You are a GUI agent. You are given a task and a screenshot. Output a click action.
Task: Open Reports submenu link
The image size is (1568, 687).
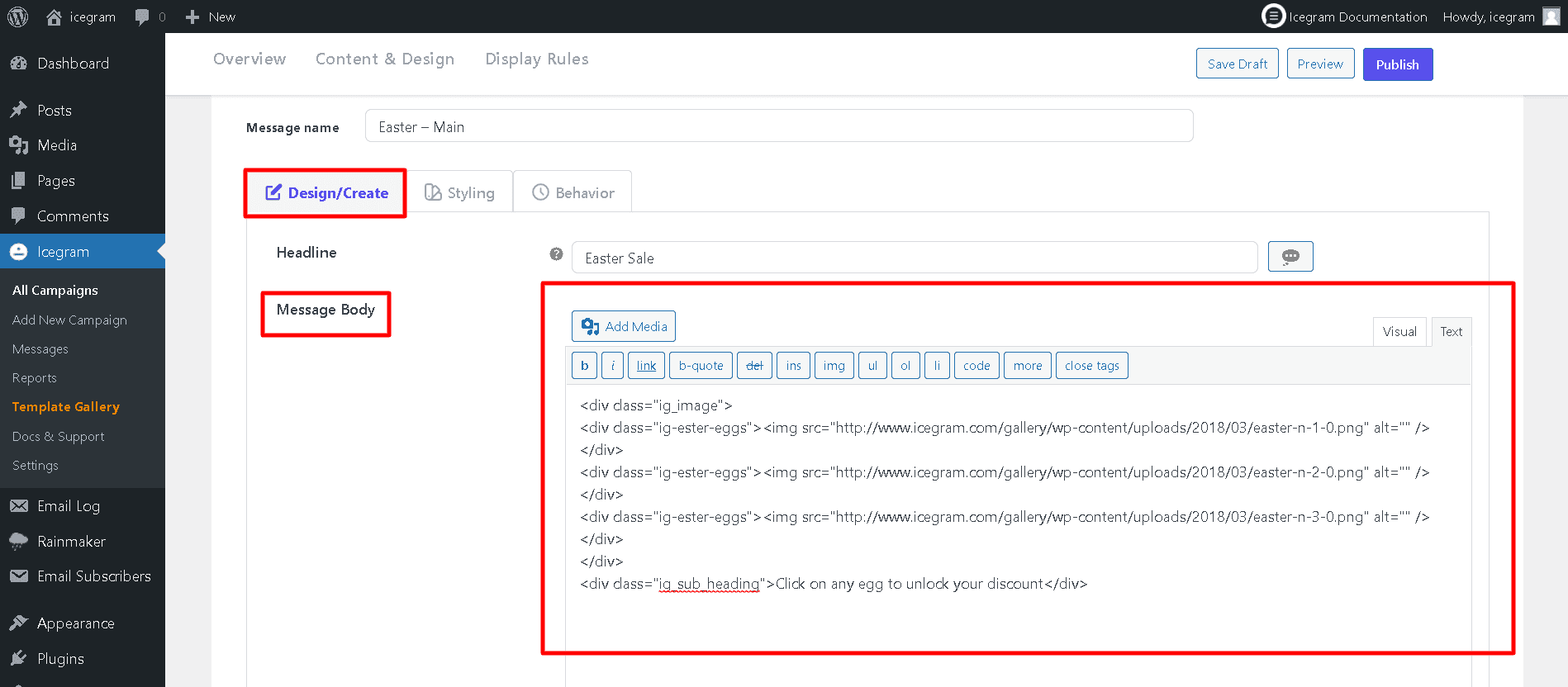coord(35,378)
